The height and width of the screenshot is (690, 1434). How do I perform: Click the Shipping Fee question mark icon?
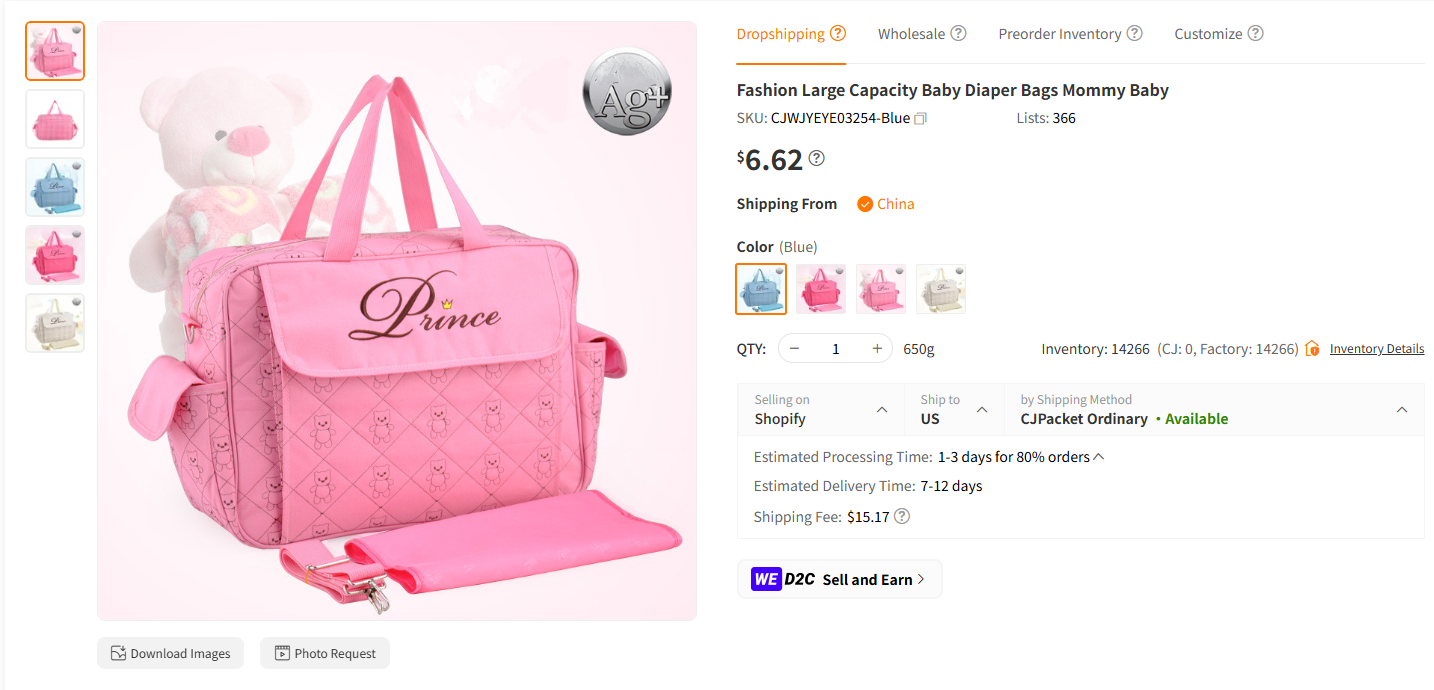(901, 516)
